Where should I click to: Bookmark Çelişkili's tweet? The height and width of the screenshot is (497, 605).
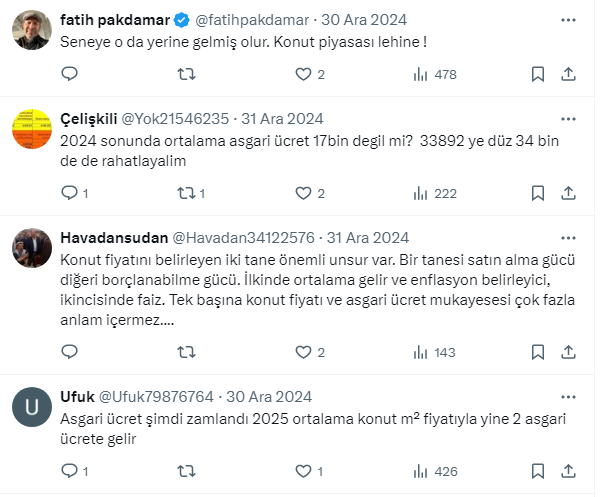tap(538, 193)
